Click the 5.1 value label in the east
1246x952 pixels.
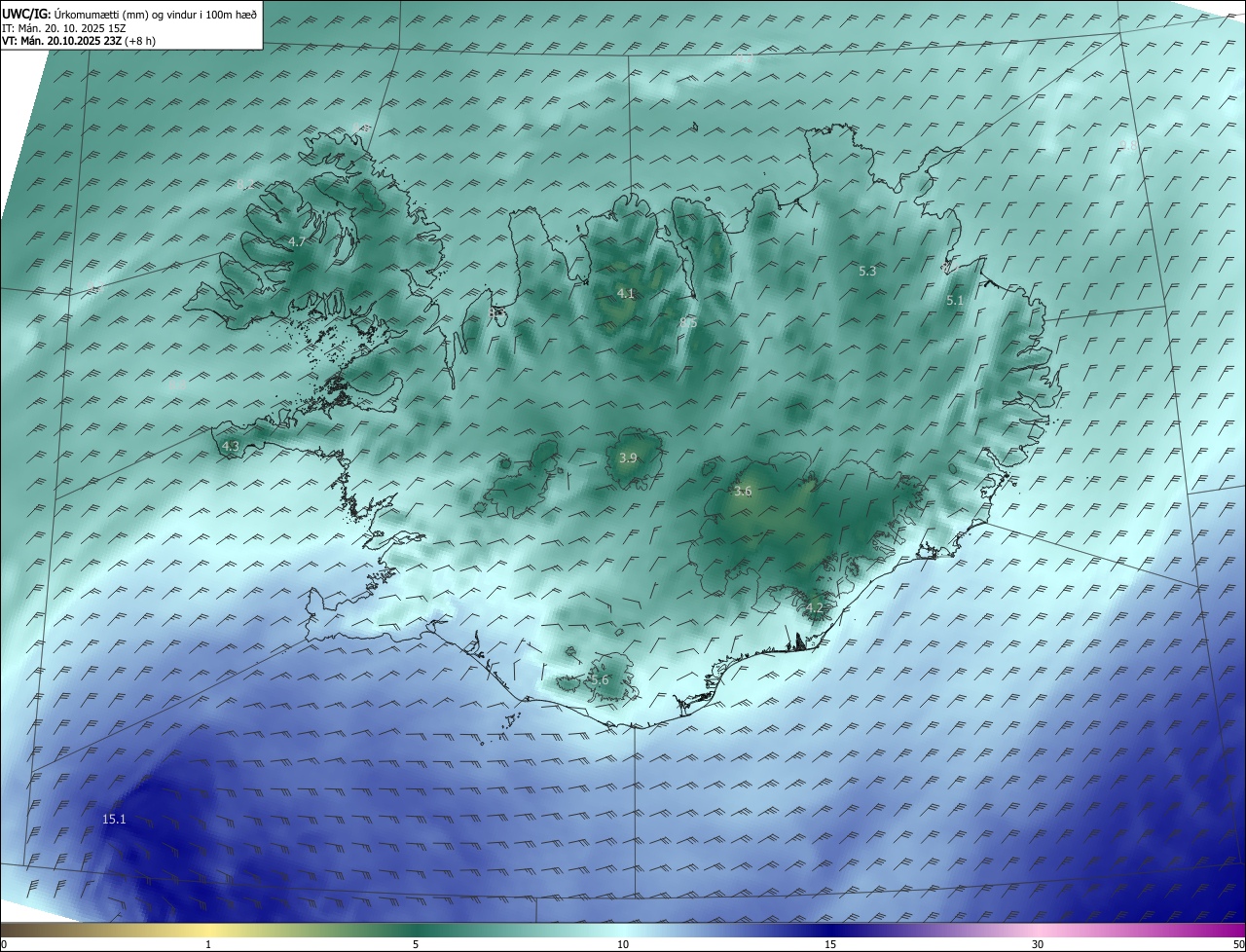(x=955, y=301)
